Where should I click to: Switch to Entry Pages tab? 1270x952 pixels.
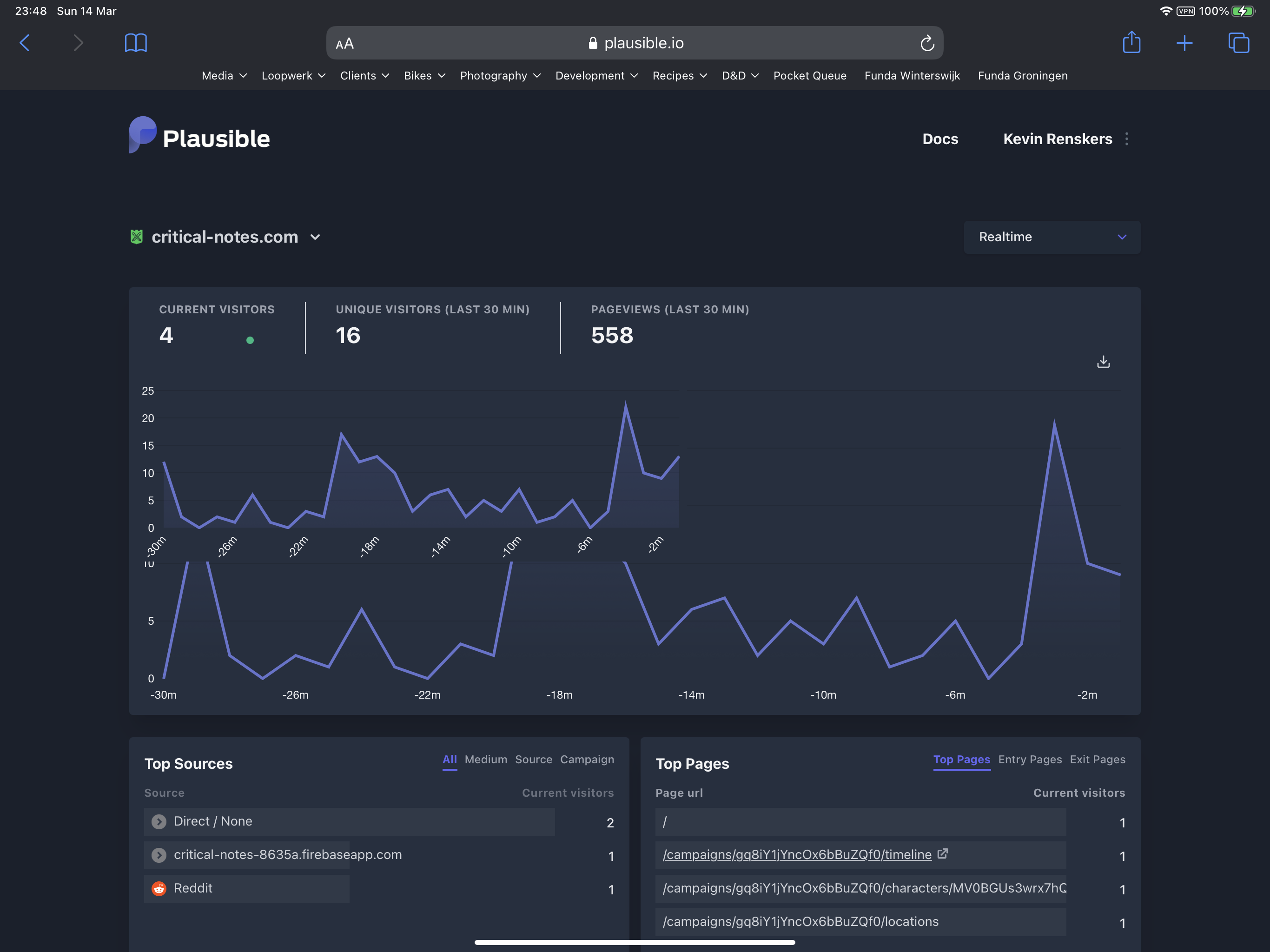[1030, 759]
